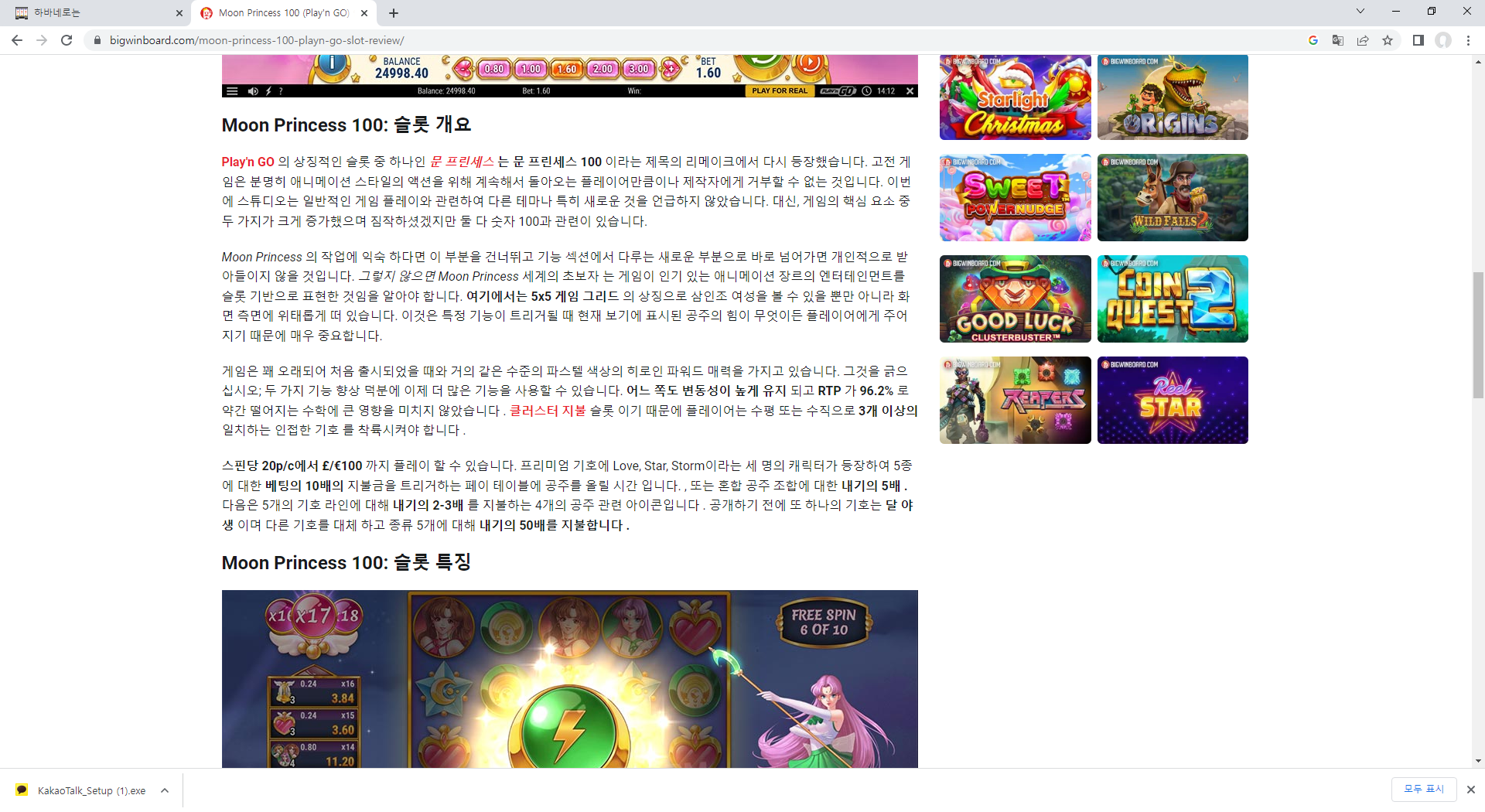Image resolution: width=1485 pixels, height=812 pixels.
Task: Open the Reel Star slot thumbnail
Action: [1173, 400]
